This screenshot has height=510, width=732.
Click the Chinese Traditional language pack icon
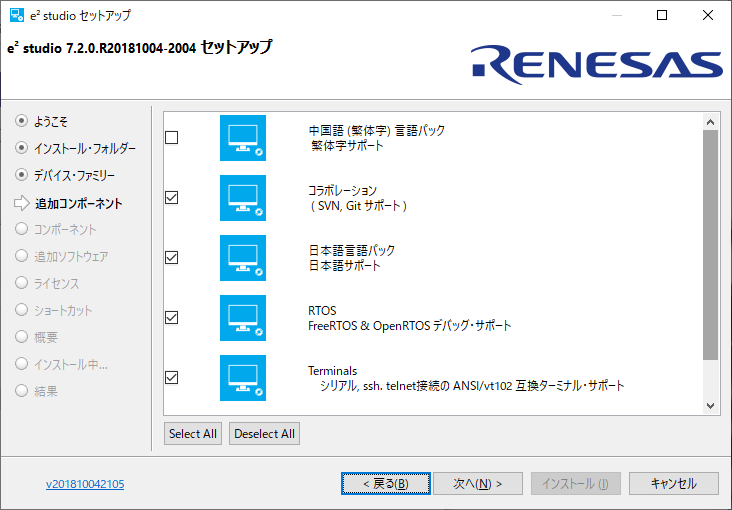click(x=243, y=138)
